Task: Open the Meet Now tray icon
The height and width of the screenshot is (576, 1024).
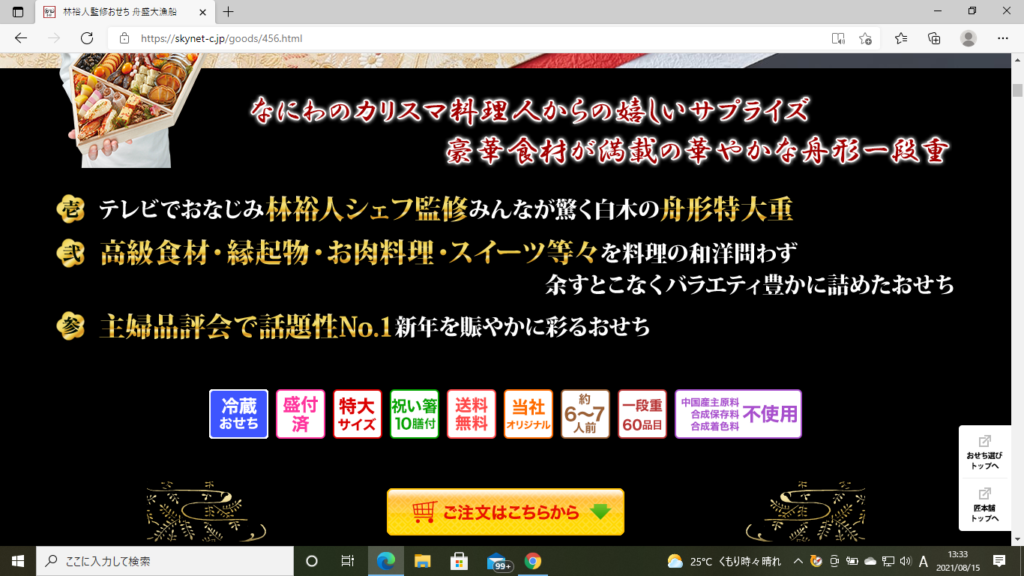Action: pos(834,561)
